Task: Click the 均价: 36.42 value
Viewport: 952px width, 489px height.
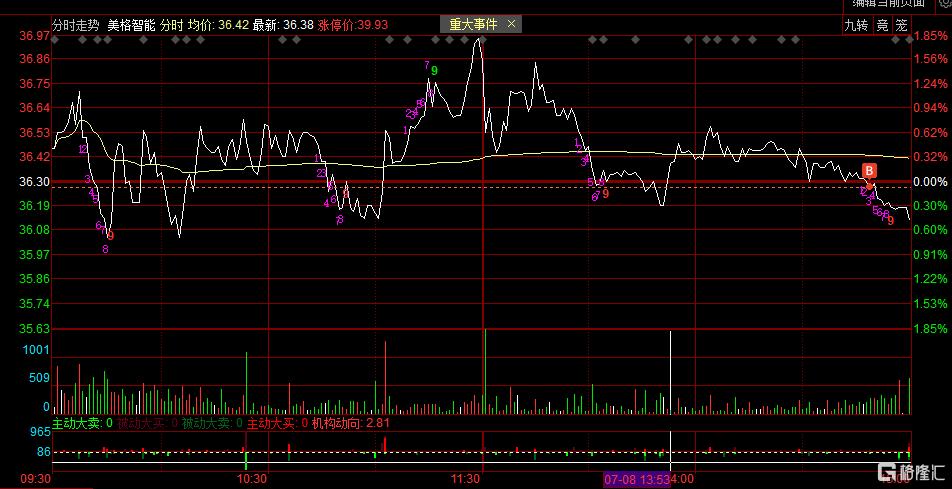Action: 218,25
